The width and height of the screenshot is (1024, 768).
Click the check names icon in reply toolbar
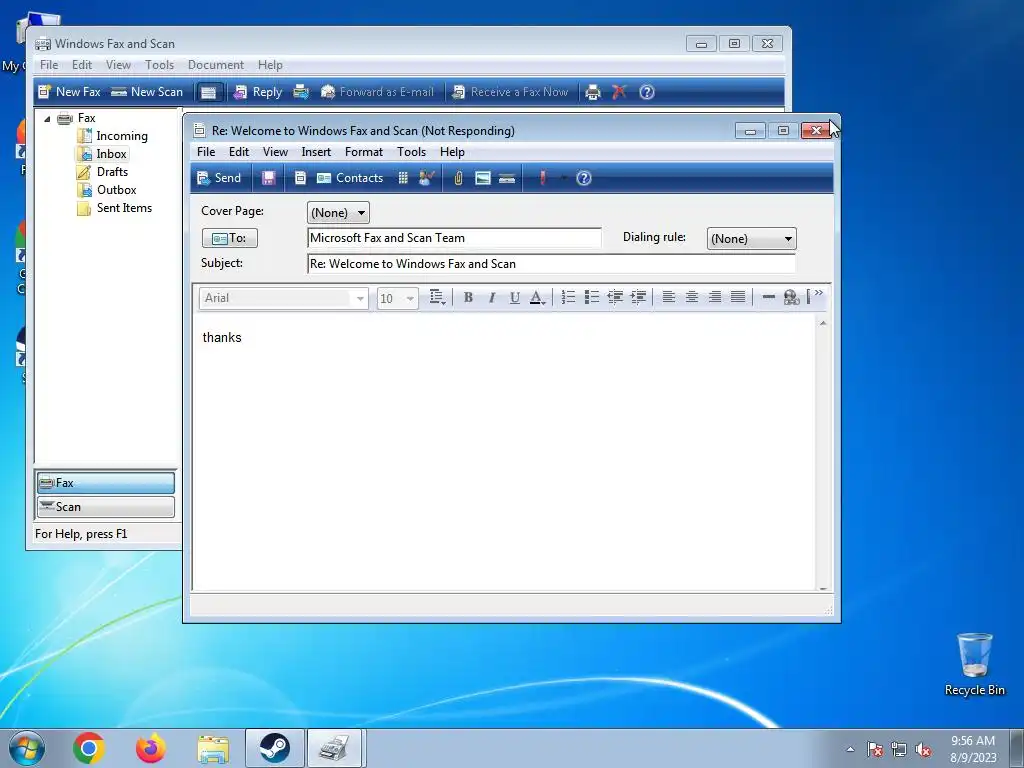[426, 178]
